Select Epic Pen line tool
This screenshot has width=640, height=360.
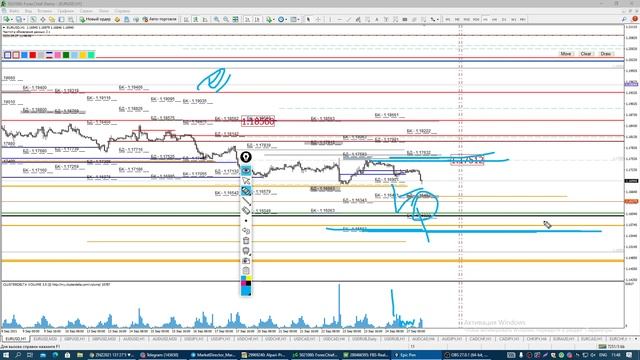coord(246,201)
